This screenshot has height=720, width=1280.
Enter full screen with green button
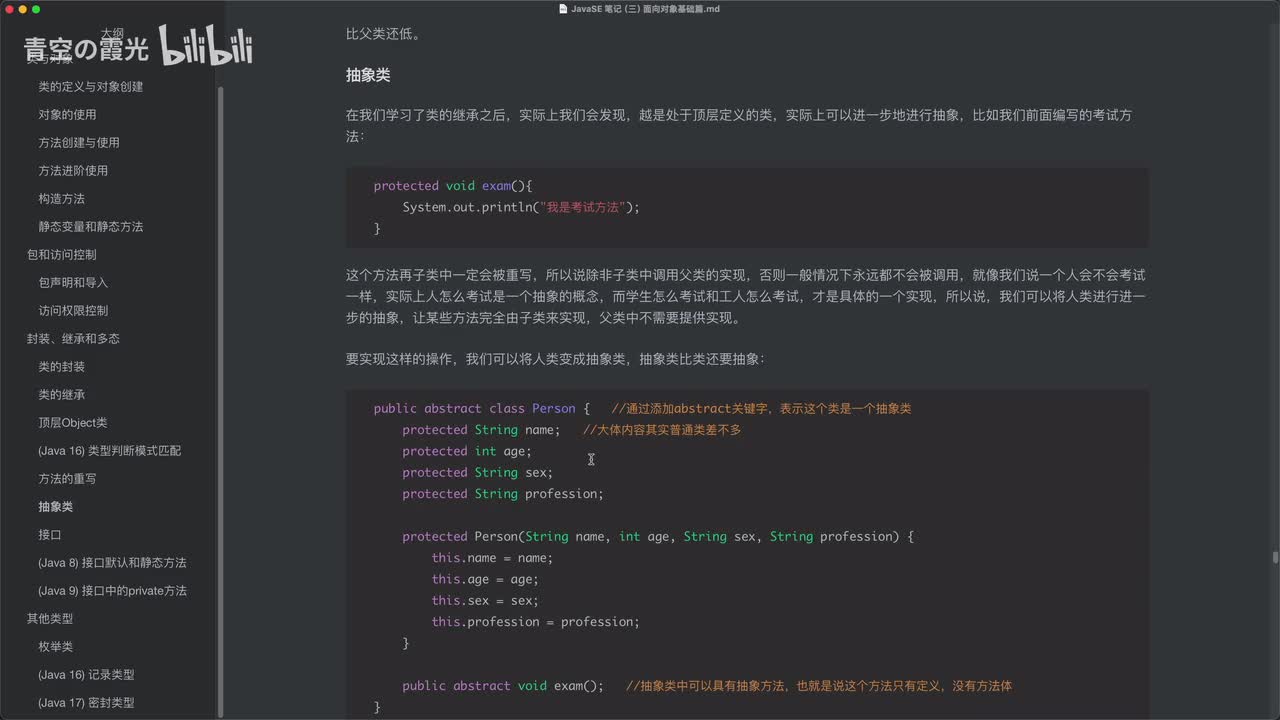click(36, 9)
